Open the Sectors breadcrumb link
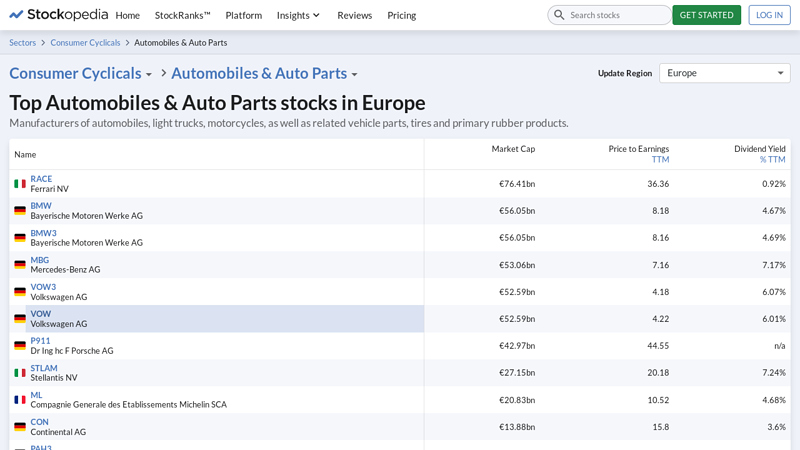 (x=22, y=43)
